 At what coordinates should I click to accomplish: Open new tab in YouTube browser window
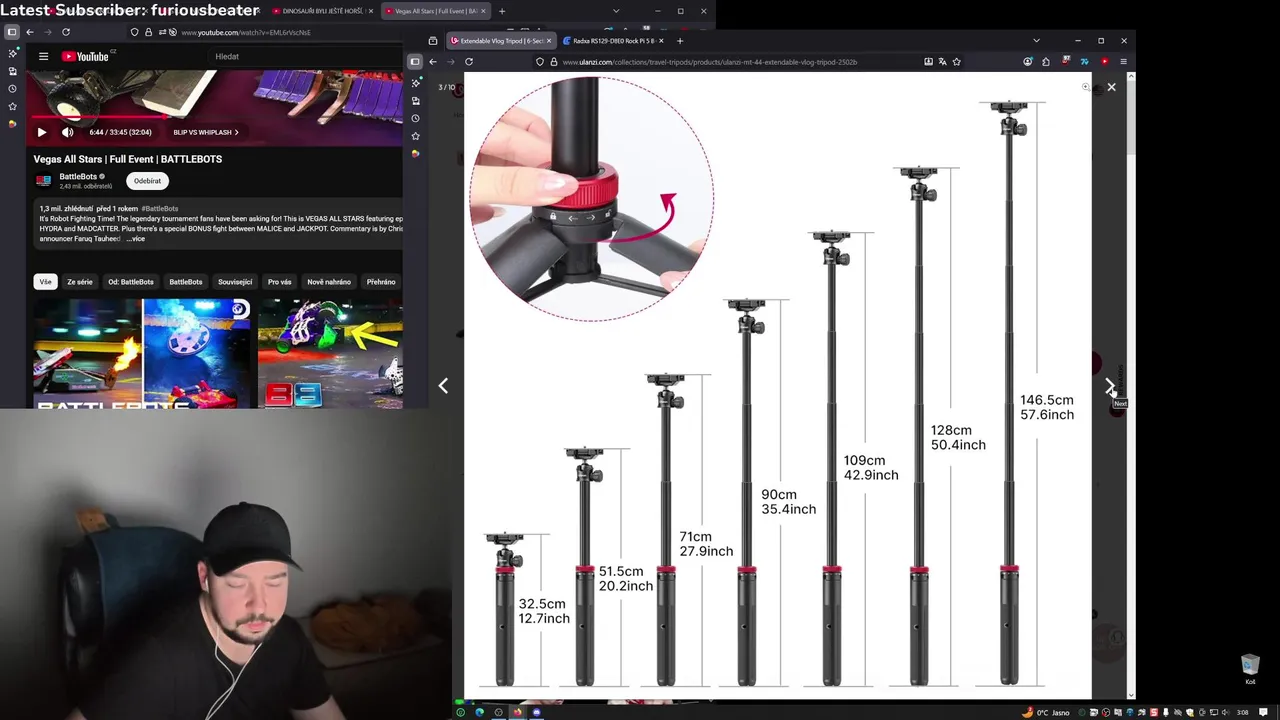[x=502, y=11]
